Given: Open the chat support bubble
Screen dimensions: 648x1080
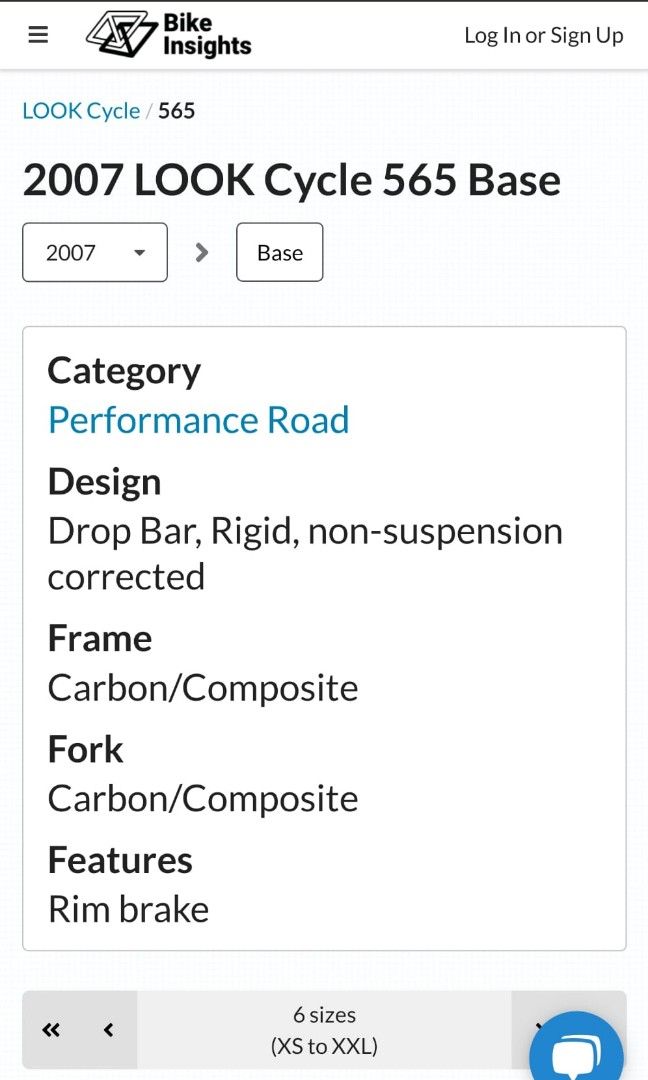Looking at the screenshot, I should click(576, 1050).
